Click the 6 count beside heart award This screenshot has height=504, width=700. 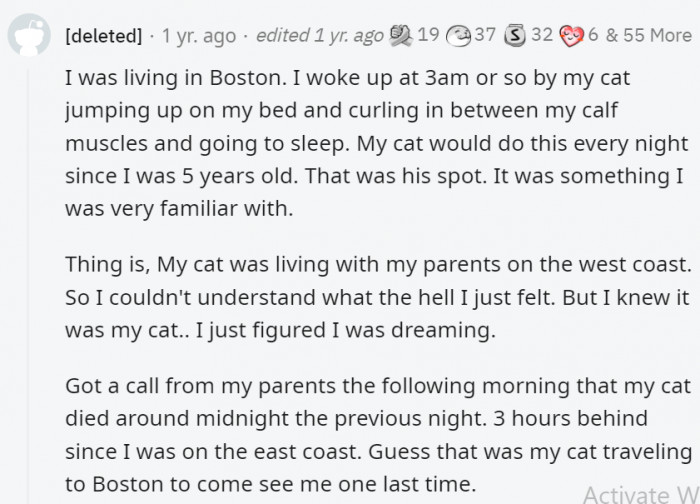[x=593, y=35]
